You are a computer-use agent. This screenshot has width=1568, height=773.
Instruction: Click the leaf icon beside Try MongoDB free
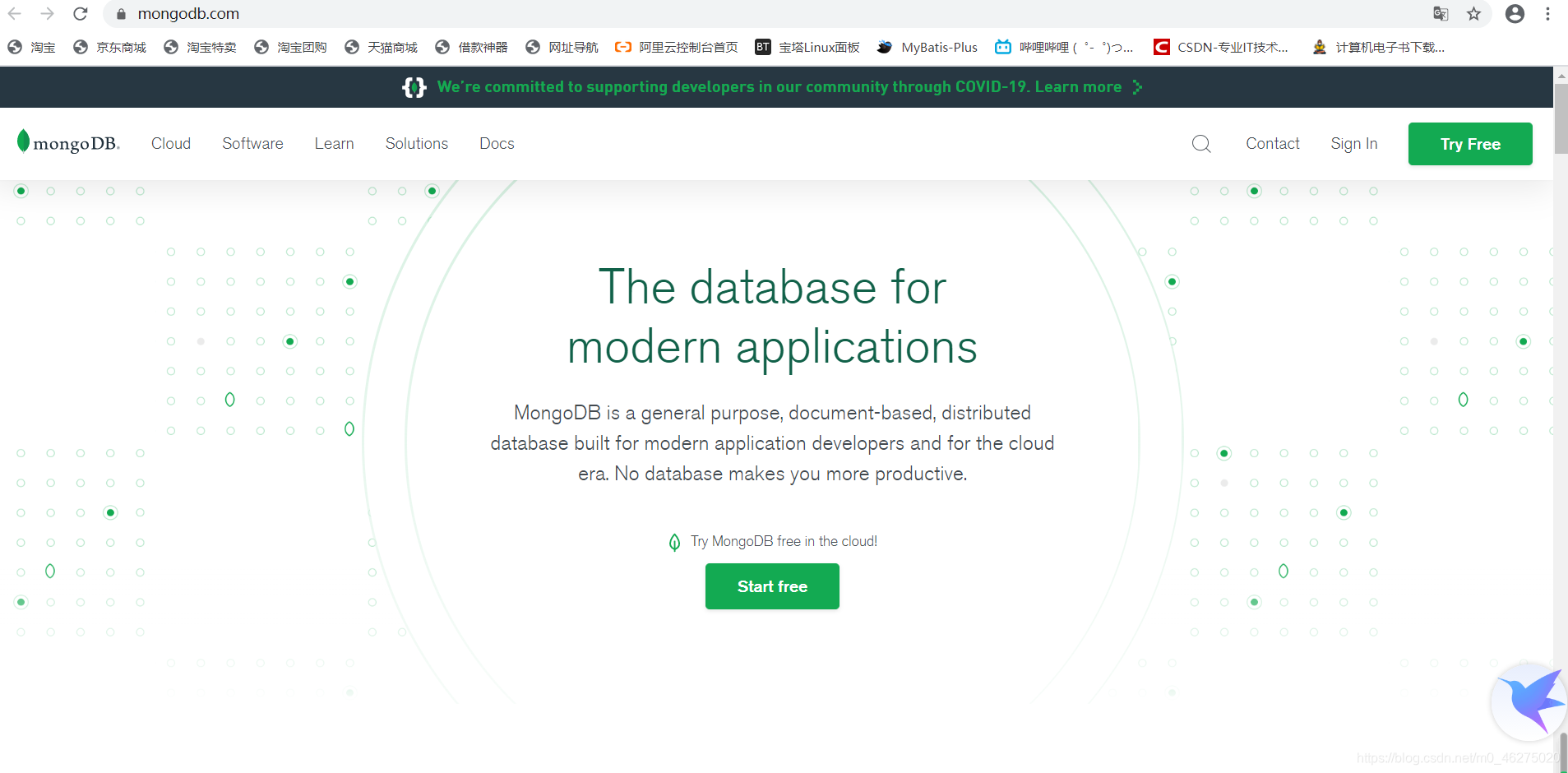tap(674, 542)
